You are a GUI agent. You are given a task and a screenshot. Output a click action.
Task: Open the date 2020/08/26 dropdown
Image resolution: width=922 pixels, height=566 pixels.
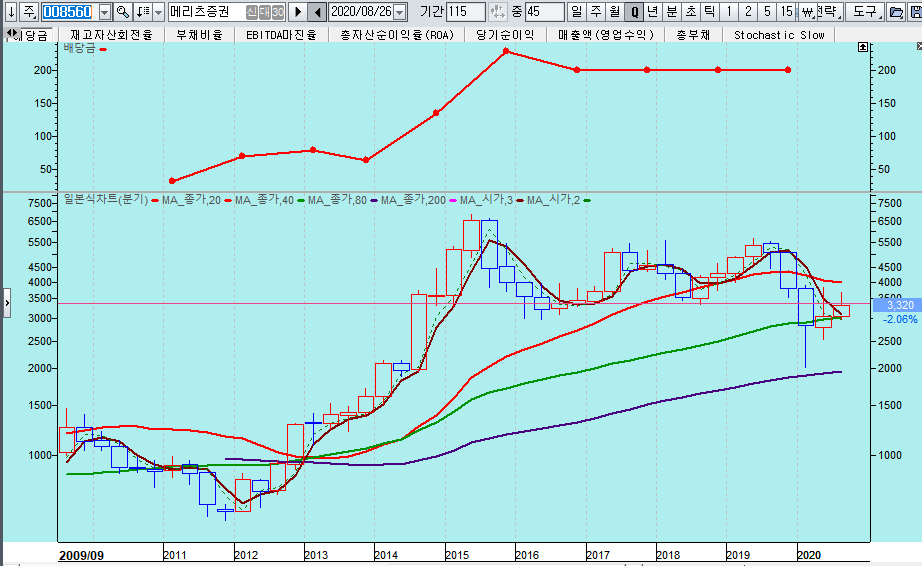tap(400, 12)
